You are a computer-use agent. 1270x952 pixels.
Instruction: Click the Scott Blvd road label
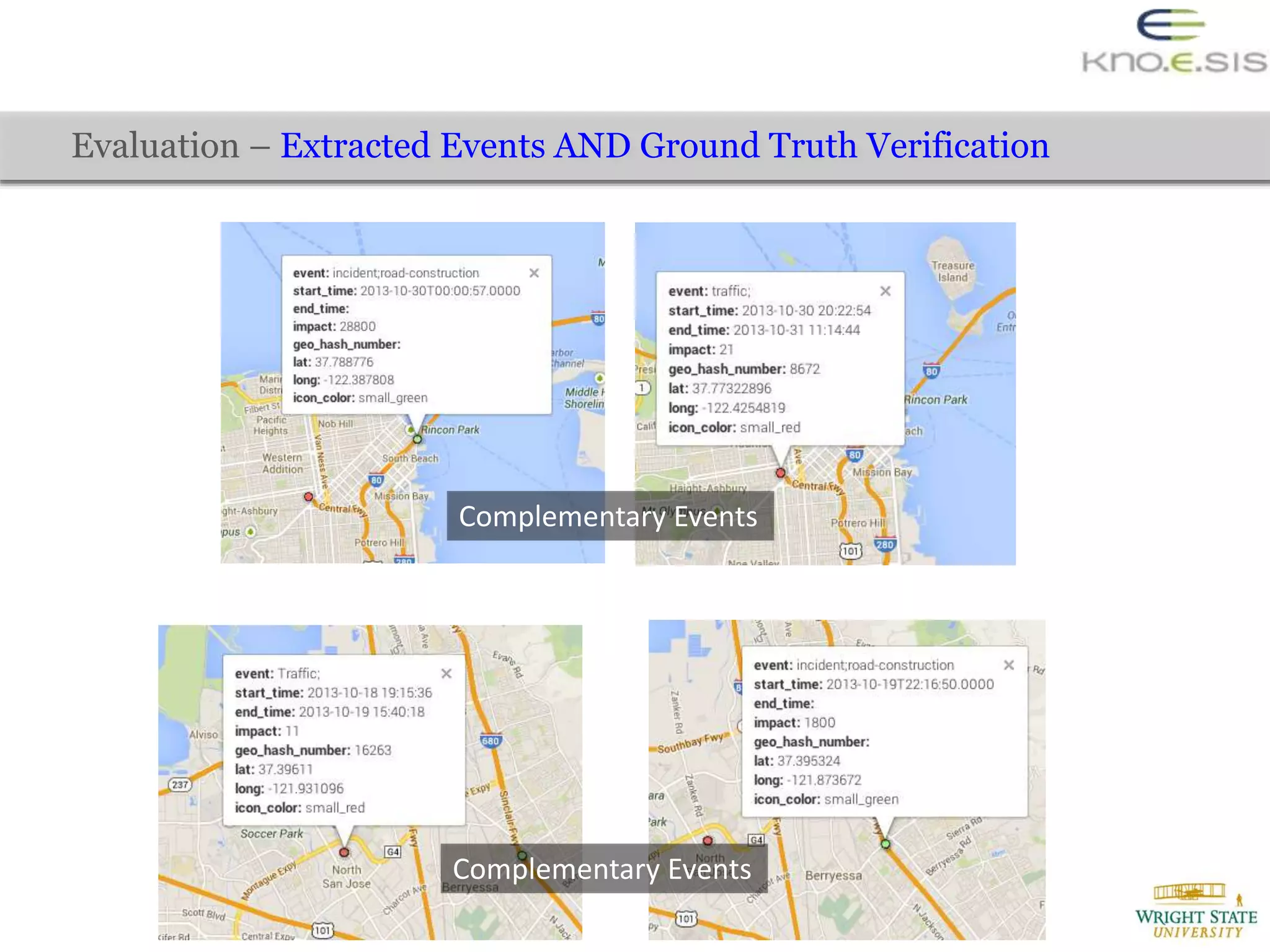203,914
